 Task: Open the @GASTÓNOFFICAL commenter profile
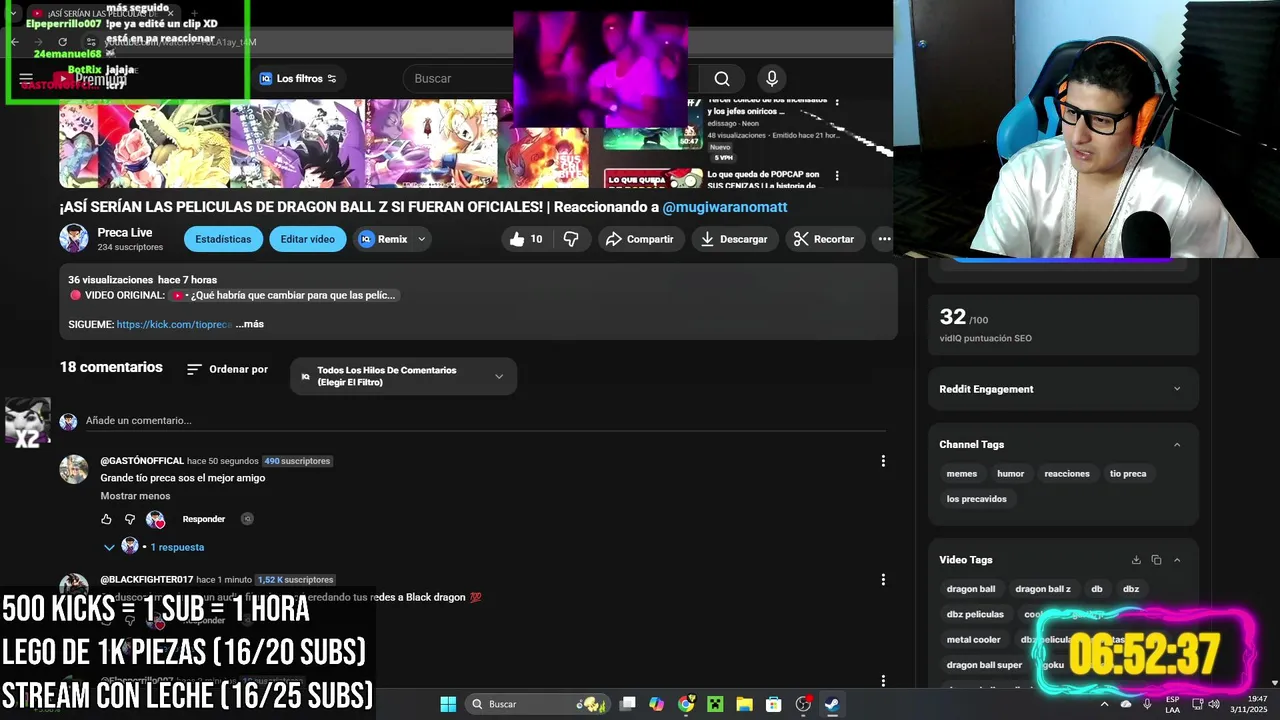tap(142, 461)
